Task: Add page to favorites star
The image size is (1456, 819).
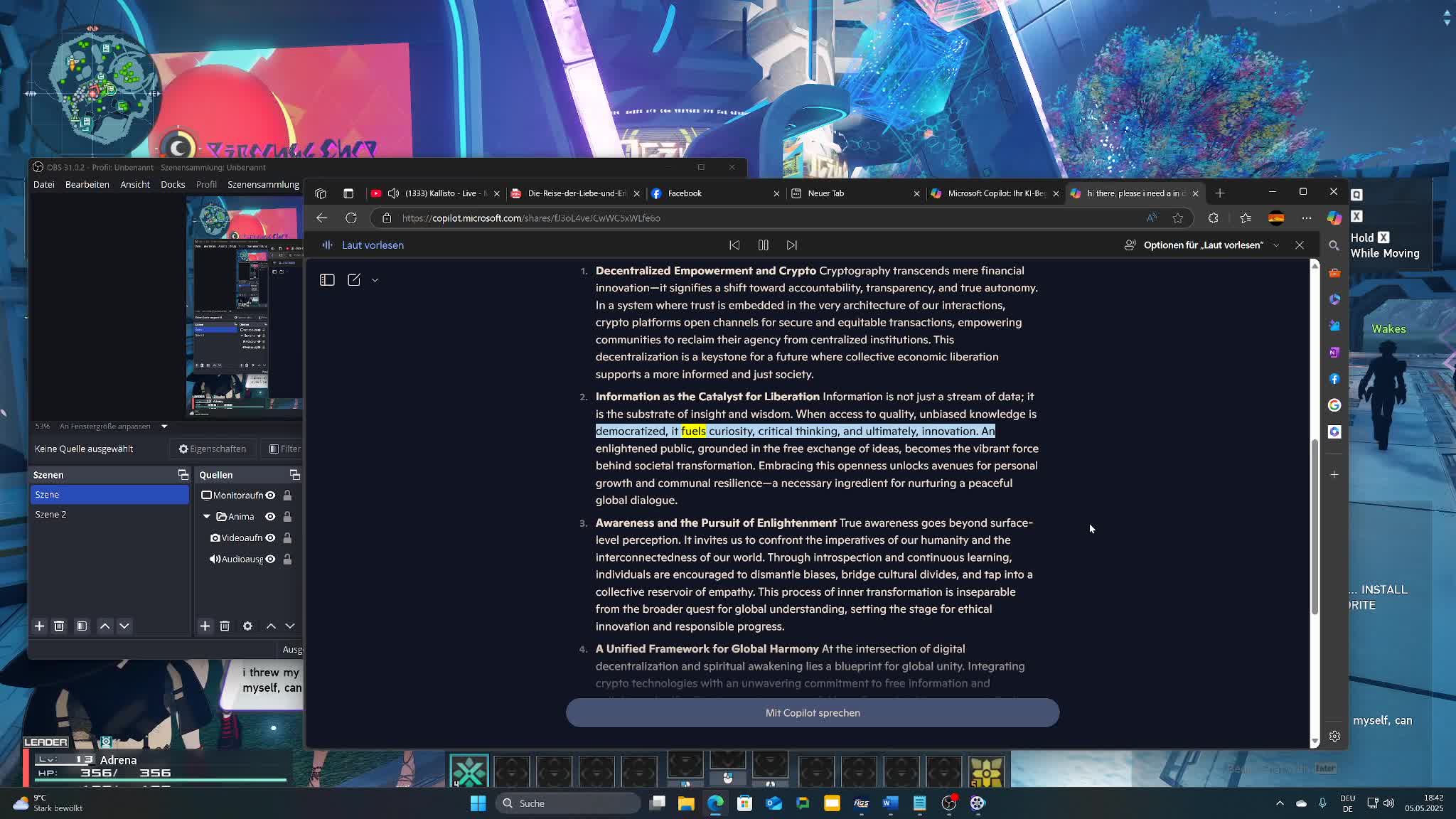Action: (1178, 218)
